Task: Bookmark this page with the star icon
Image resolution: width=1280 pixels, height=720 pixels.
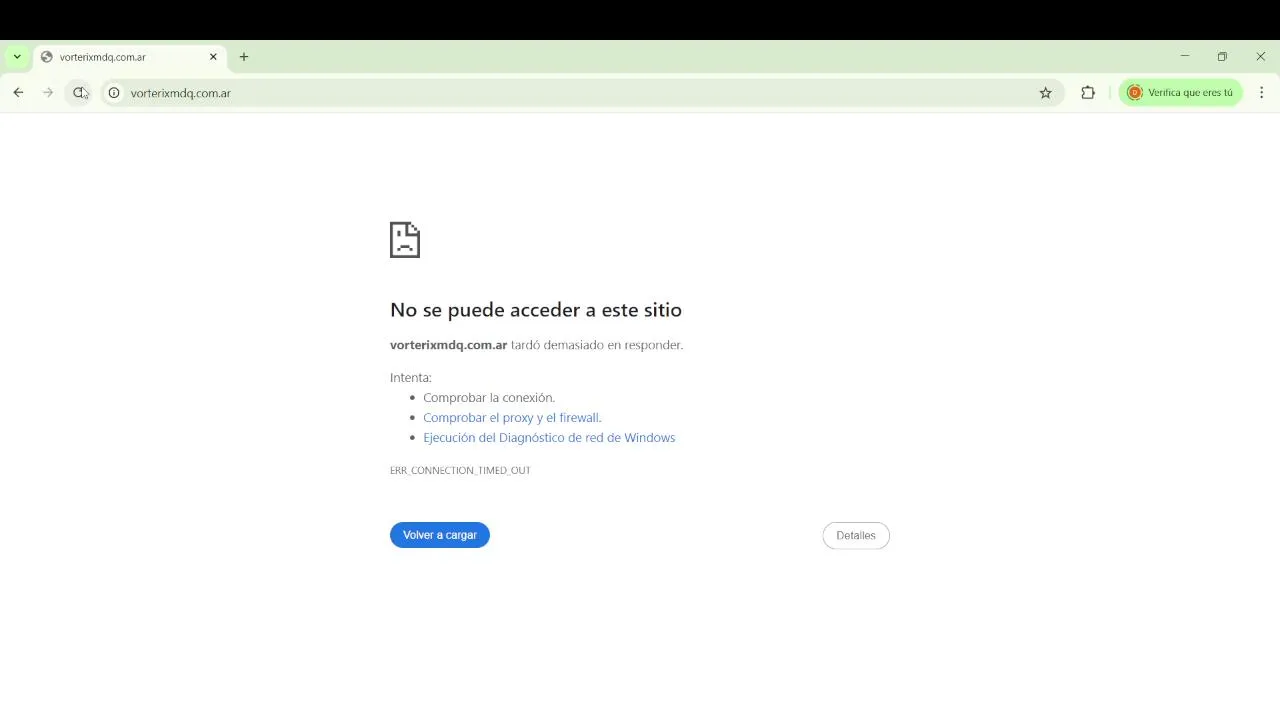Action: click(x=1046, y=93)
